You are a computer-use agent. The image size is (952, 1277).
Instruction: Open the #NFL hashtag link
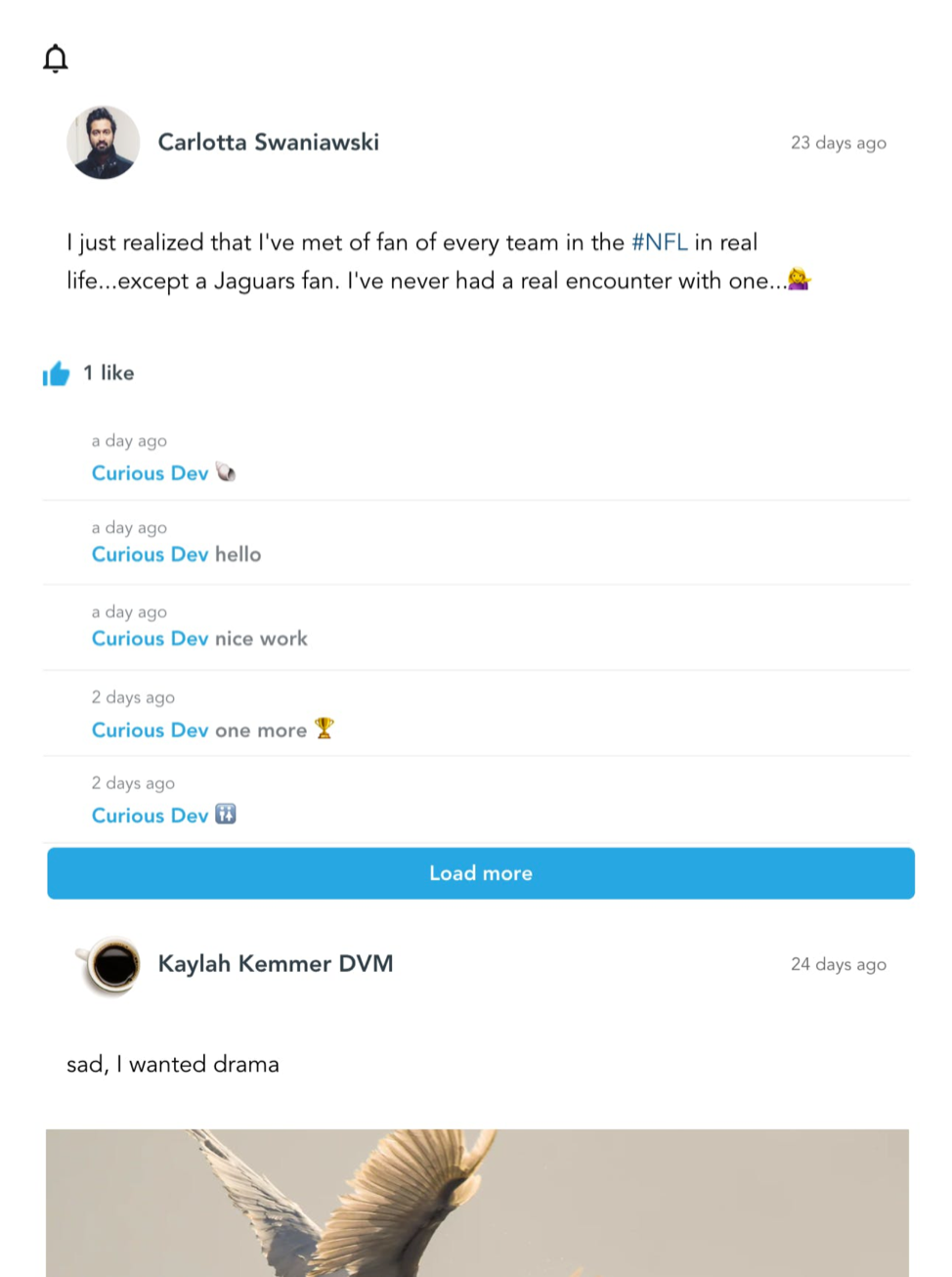click(660, 242)
